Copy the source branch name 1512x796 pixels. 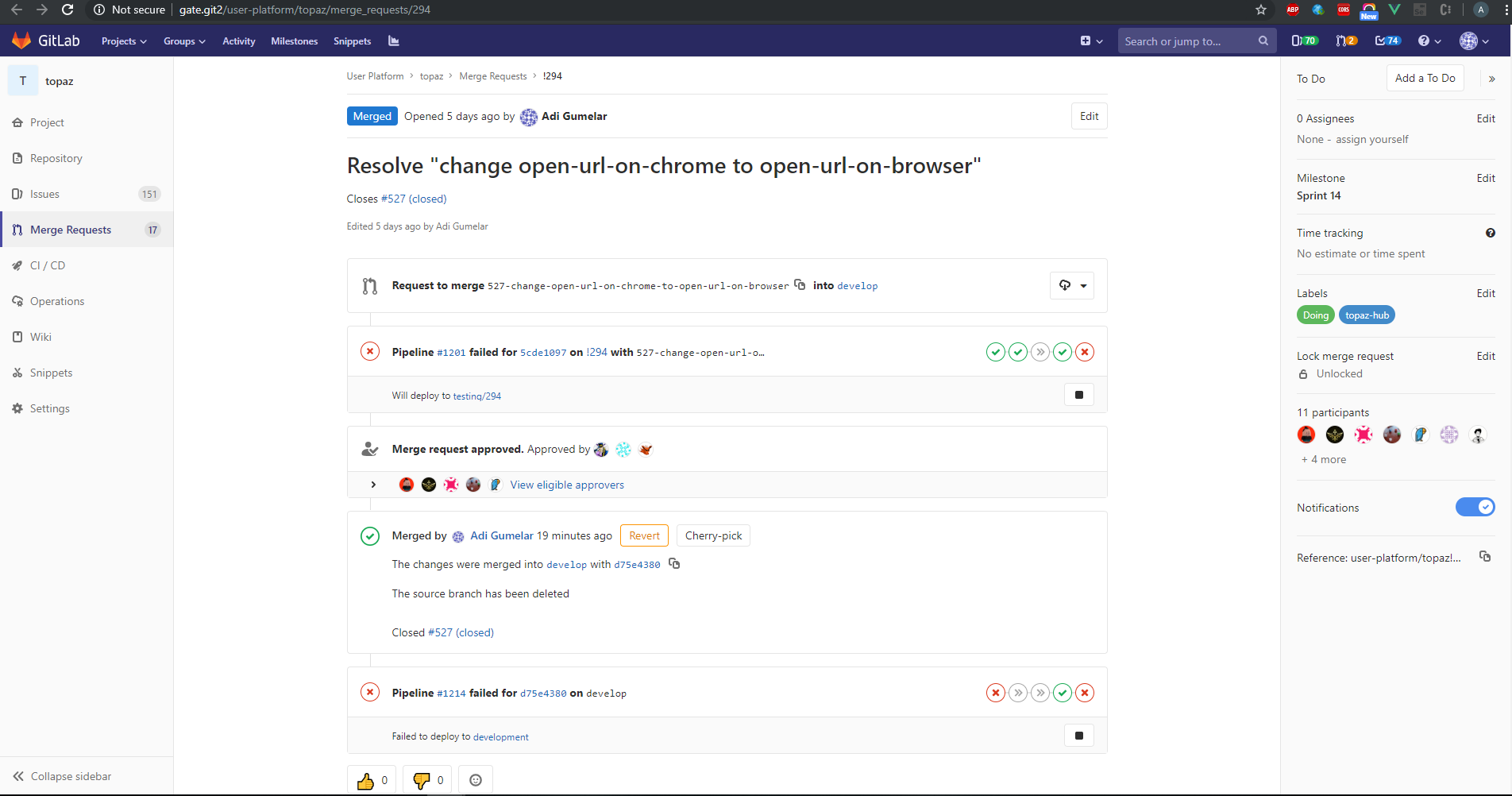point(800,284)
